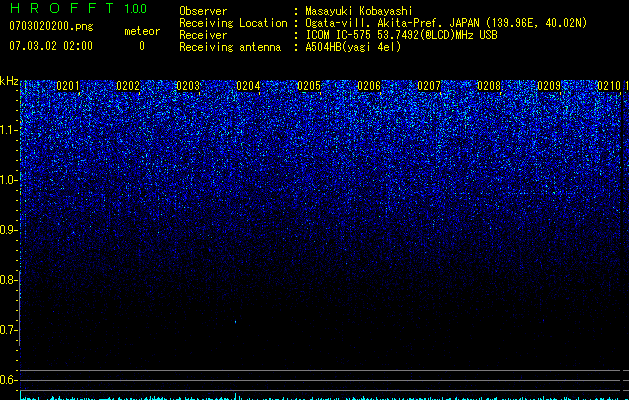This screenshot has height=400, width=629.
Task: Click the 1.0 kHz axis tick label
Action: (x=9, y=180)
